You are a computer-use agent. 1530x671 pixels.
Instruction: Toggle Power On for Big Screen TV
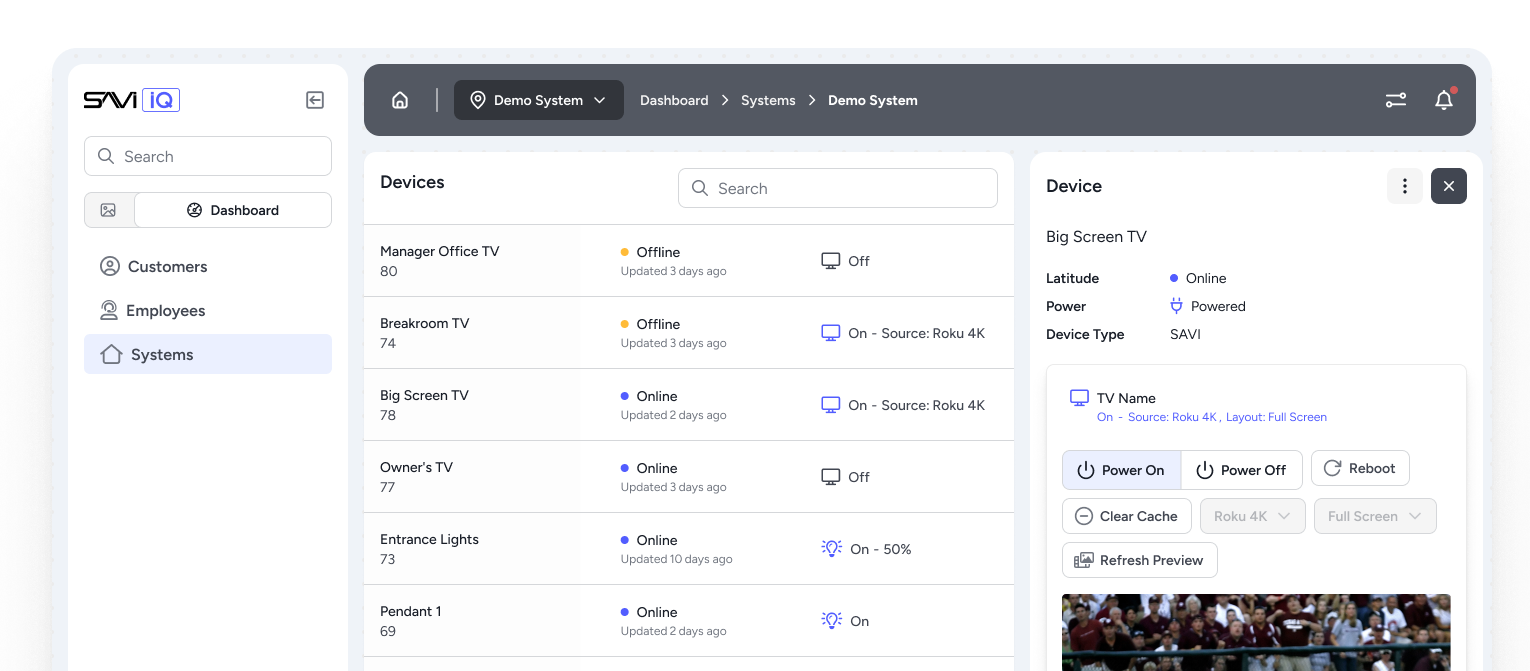(x=1121, y=469)
